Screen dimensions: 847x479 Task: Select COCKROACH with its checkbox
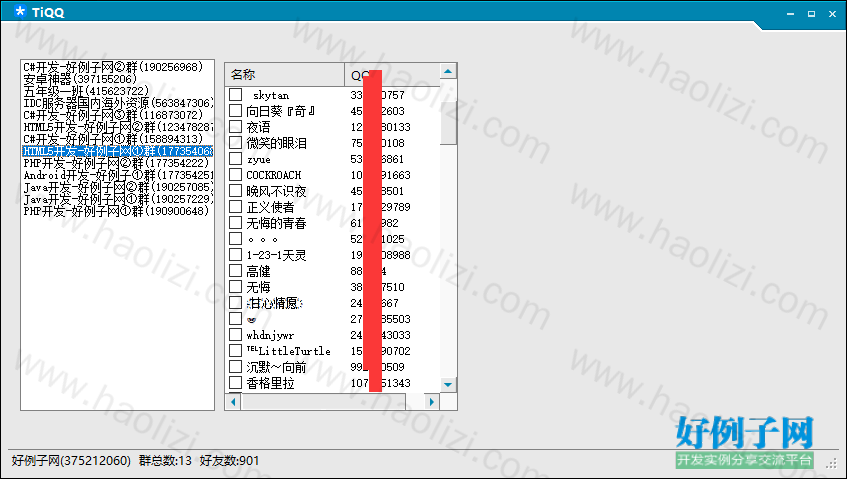pos(235,175)
